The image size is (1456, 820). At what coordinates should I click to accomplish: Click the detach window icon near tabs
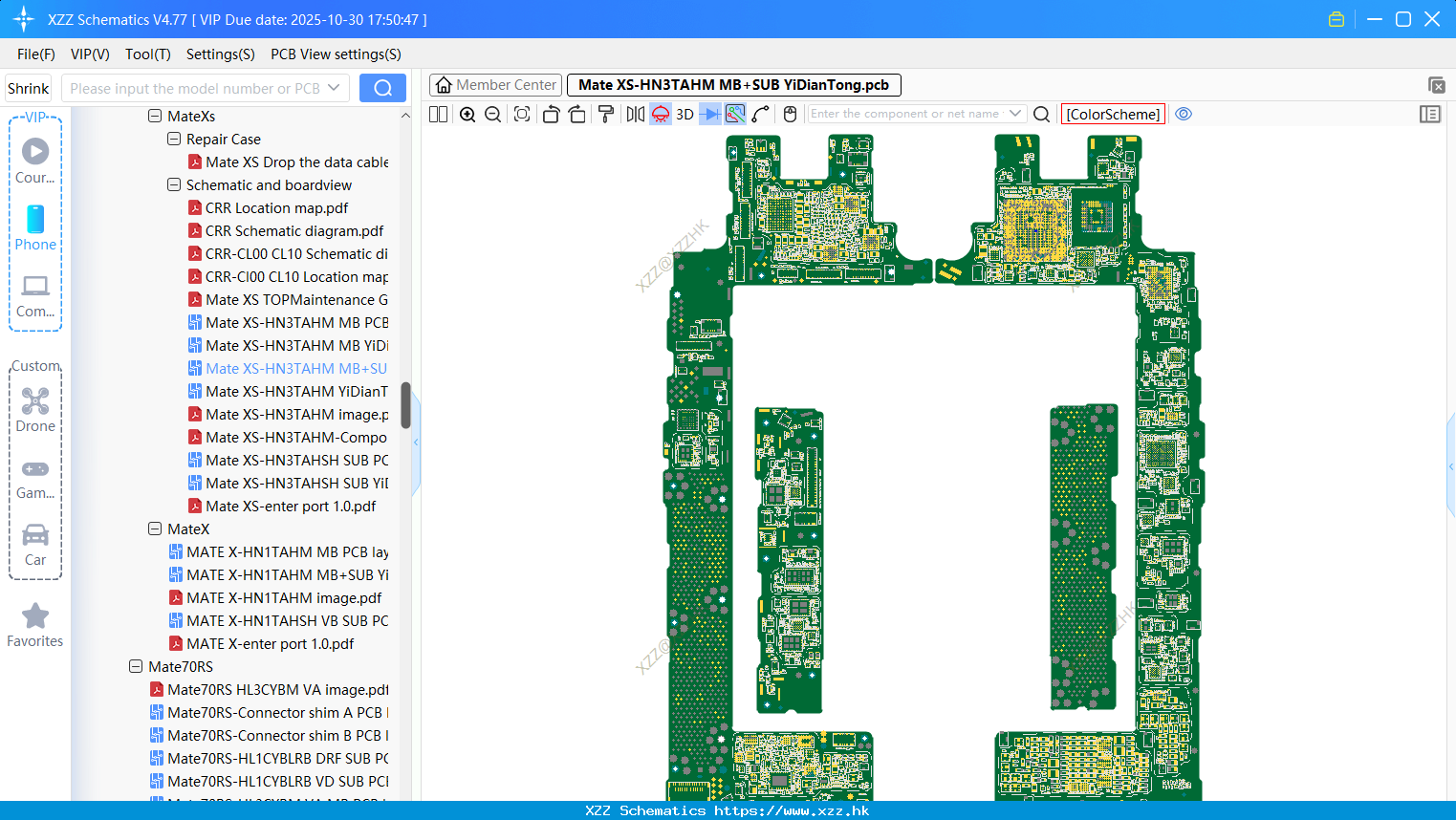point(1436,85)
